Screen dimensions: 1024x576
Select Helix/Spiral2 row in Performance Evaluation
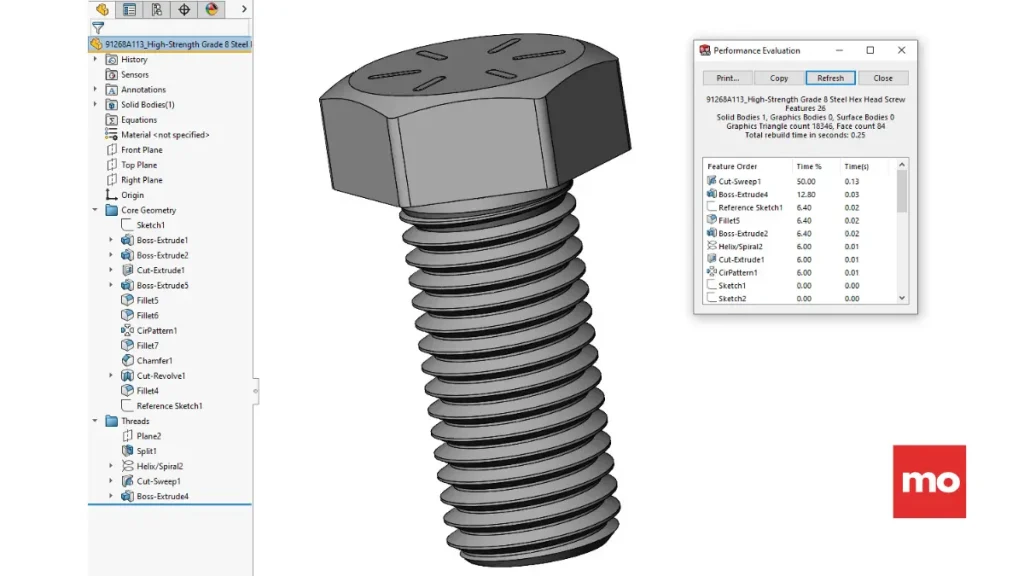tap(799, 247)
